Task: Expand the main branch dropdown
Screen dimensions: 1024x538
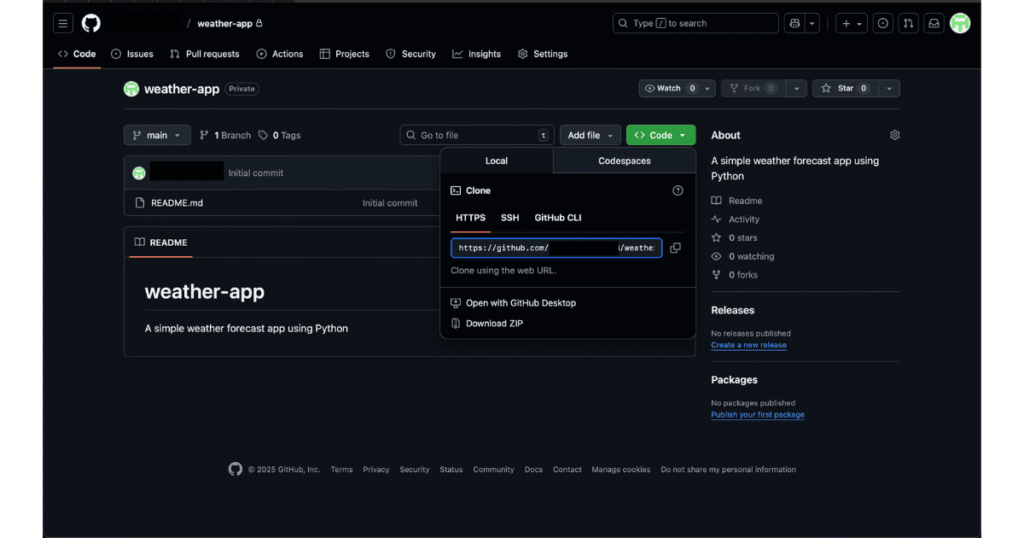Action: (157, 135)
